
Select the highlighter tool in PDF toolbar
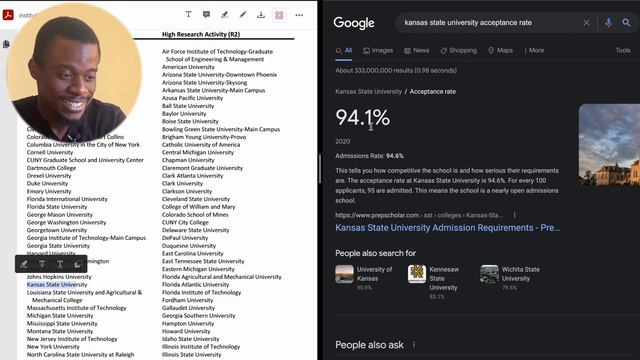224,15
